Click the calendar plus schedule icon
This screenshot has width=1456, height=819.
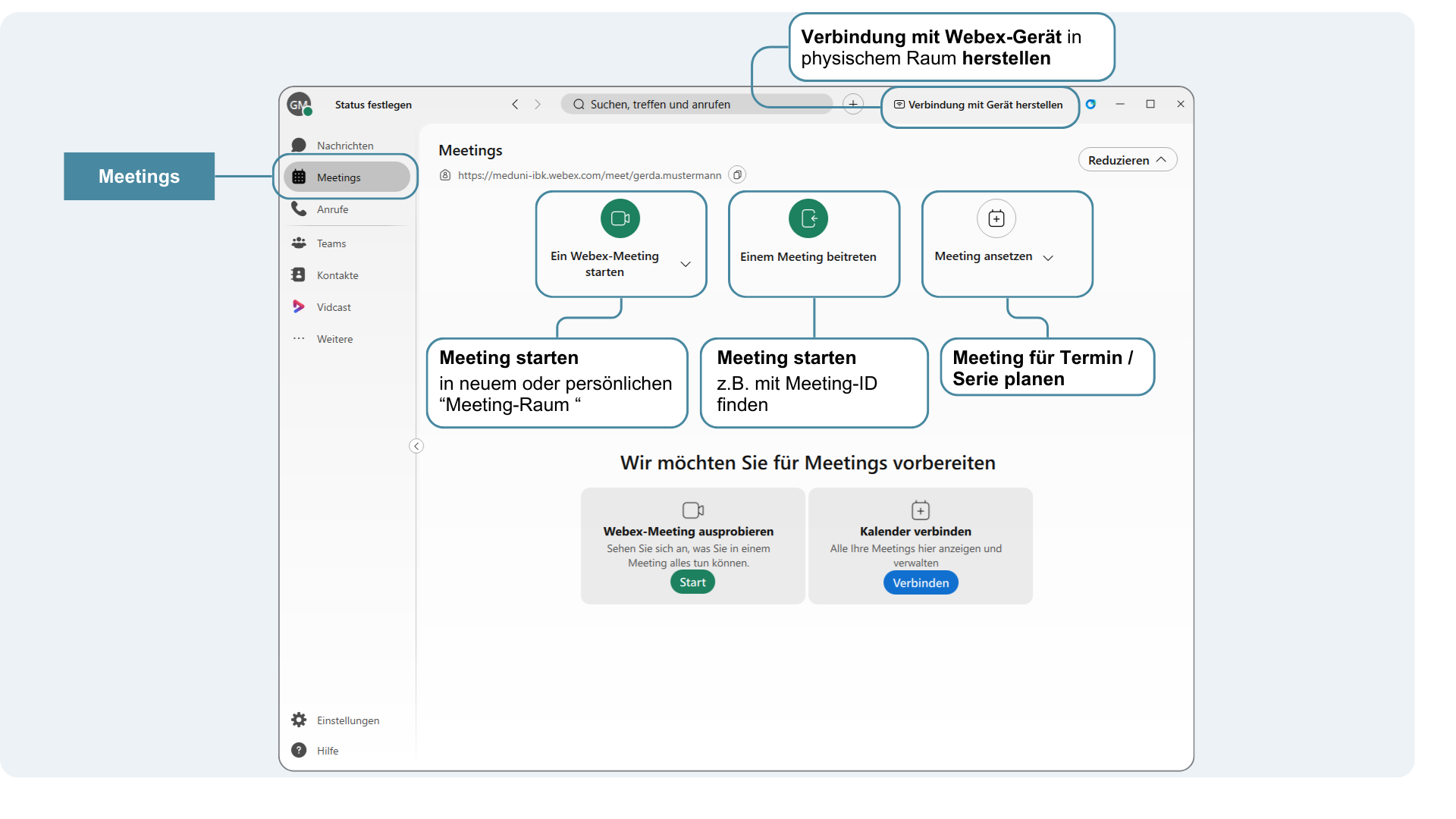996,218
